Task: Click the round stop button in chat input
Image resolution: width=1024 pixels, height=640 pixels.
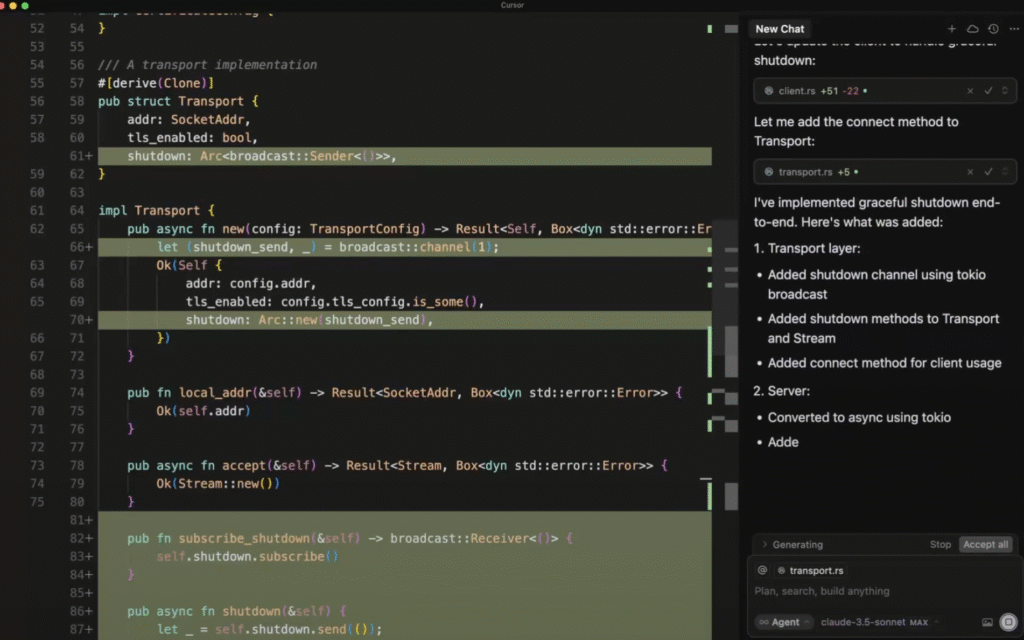Action: tap(1008, 622)
